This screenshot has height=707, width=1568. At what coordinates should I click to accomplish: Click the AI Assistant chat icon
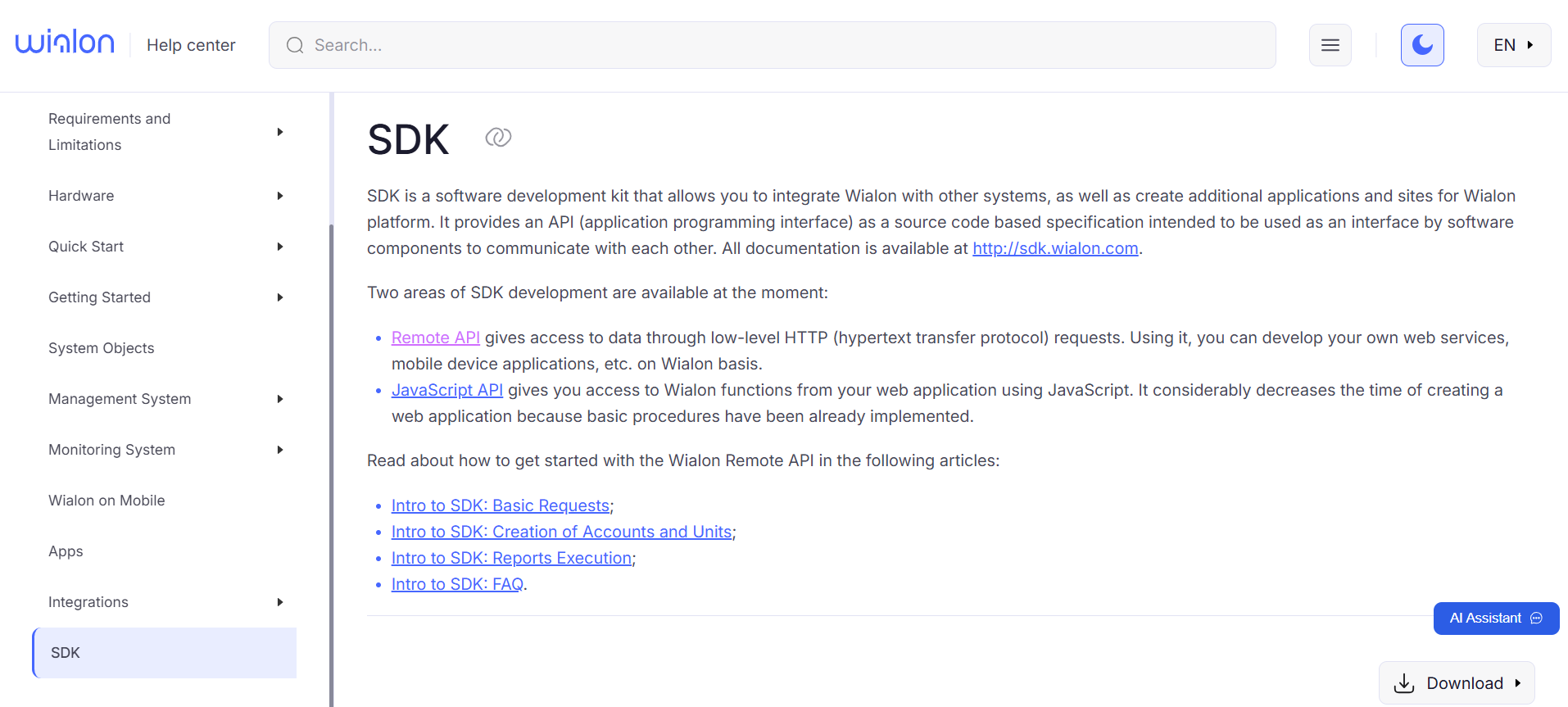click(1536, 619)
